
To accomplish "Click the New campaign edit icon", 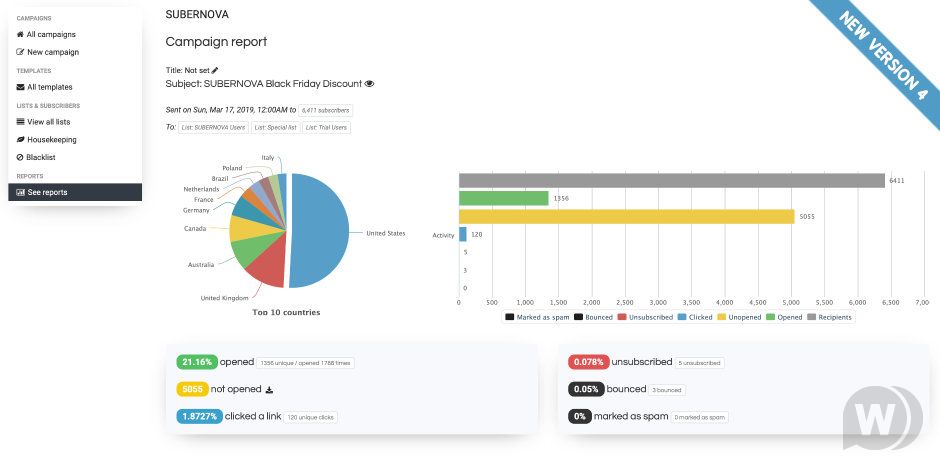I will [x=20, y=52].
